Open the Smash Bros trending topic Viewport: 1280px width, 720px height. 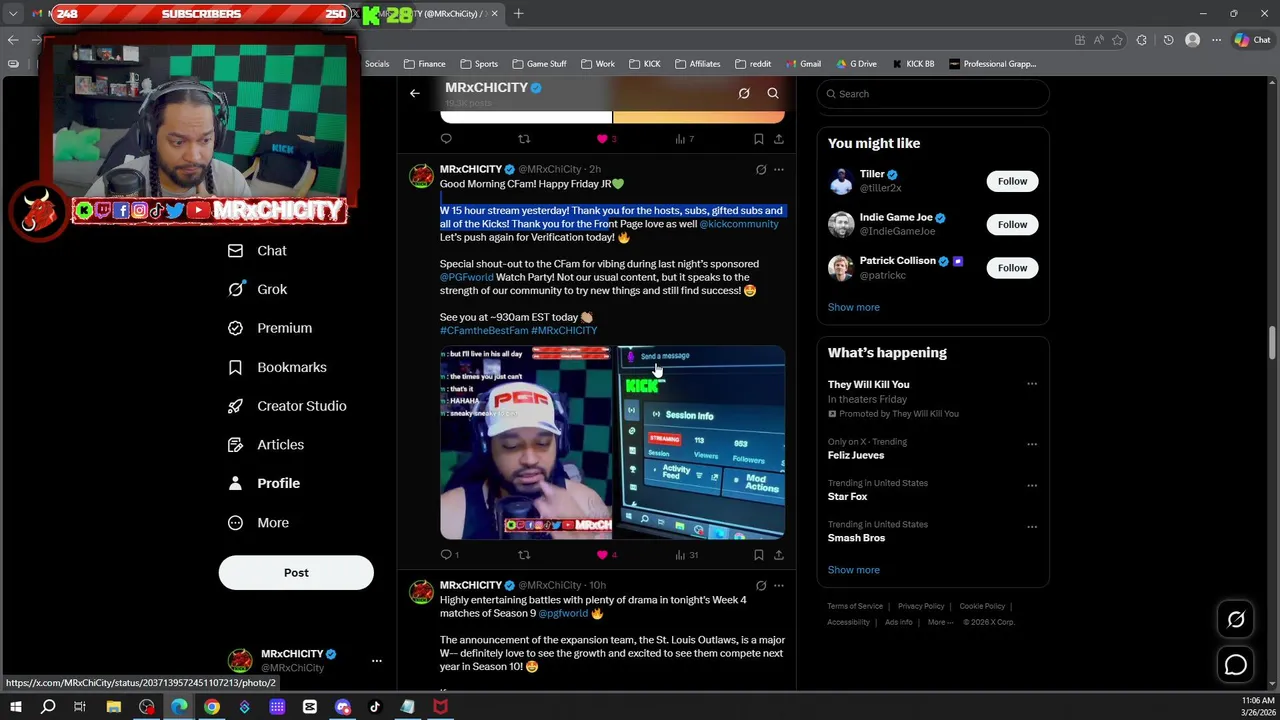[856, 538]
